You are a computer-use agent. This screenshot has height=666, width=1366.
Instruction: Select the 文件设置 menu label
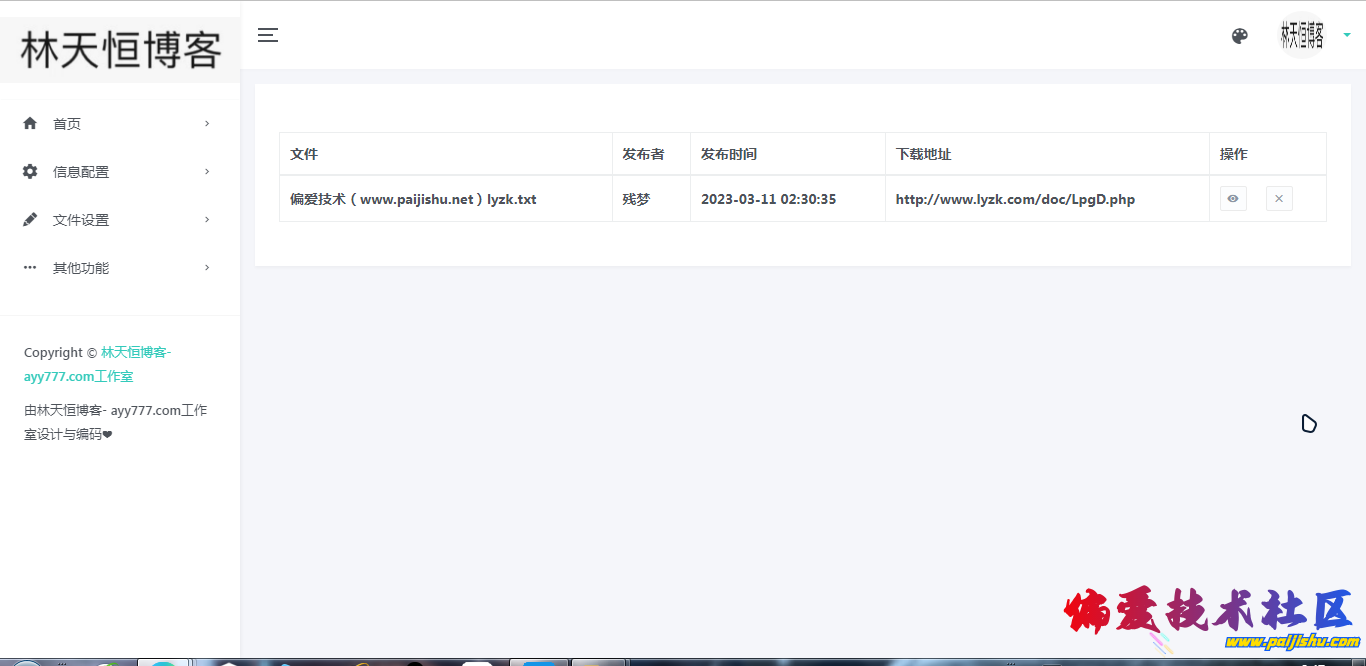click(x=81, y=220)
